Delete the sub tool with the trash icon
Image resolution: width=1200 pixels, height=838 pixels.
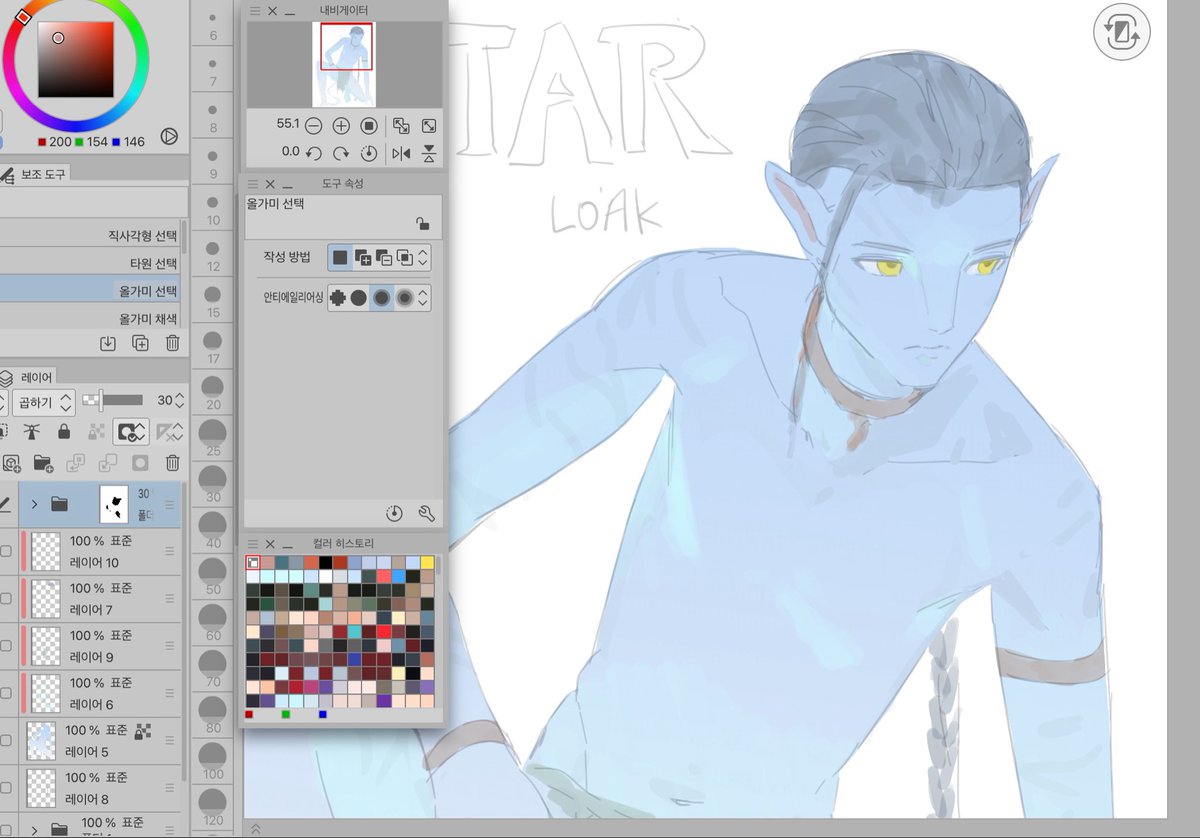point(172,343)
